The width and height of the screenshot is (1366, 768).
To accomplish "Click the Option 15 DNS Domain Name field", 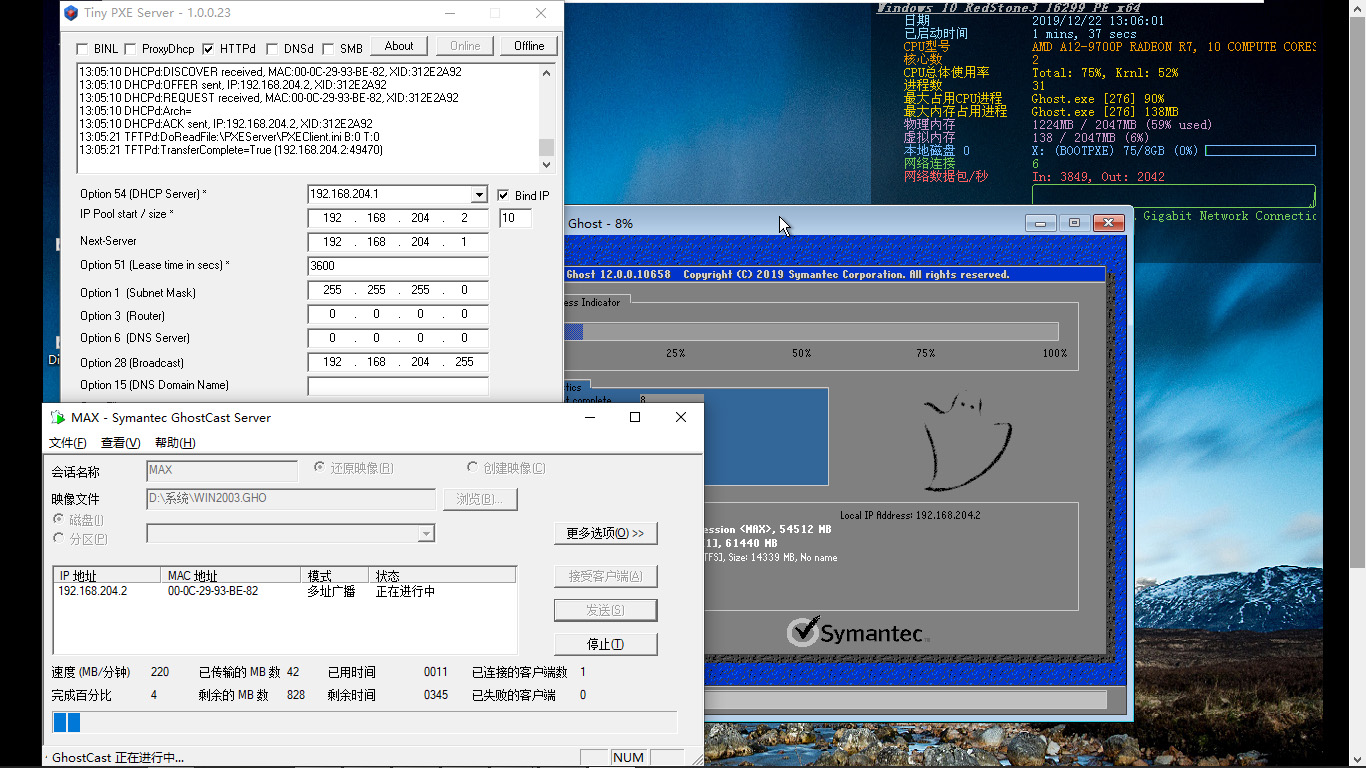I will [398, 386].
